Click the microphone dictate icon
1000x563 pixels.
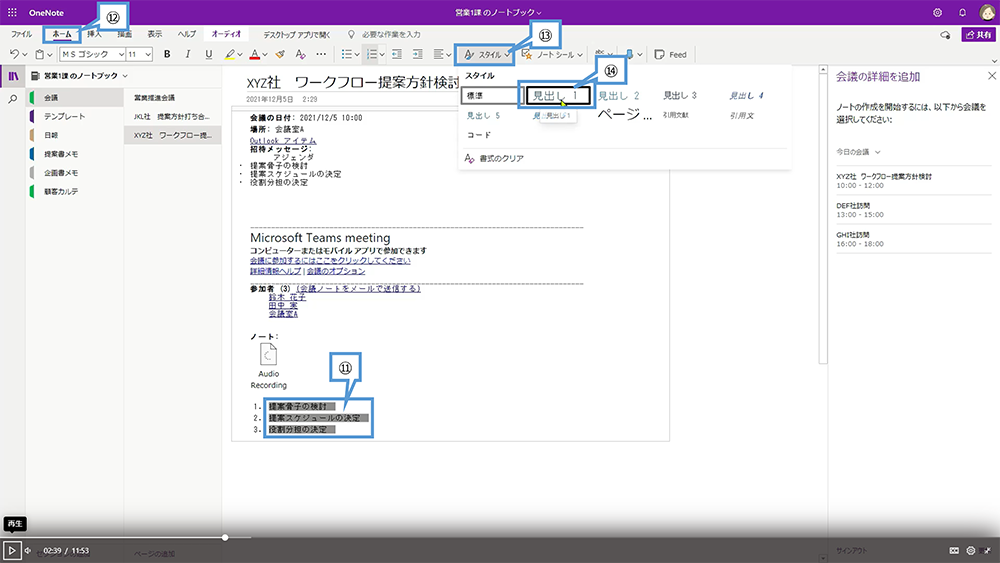[x=630, y=54]
